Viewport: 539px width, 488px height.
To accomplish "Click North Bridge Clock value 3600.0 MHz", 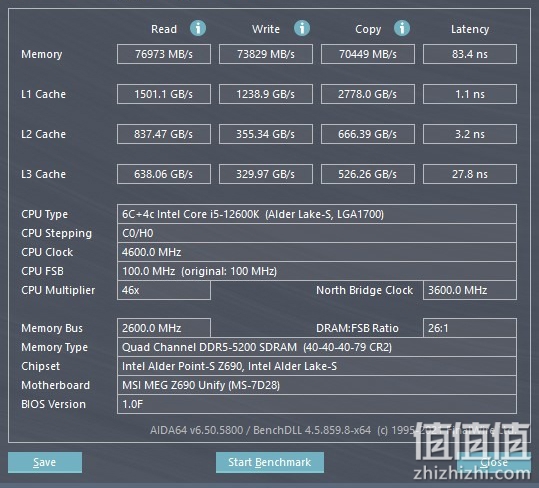I will (x=470, y=290).
